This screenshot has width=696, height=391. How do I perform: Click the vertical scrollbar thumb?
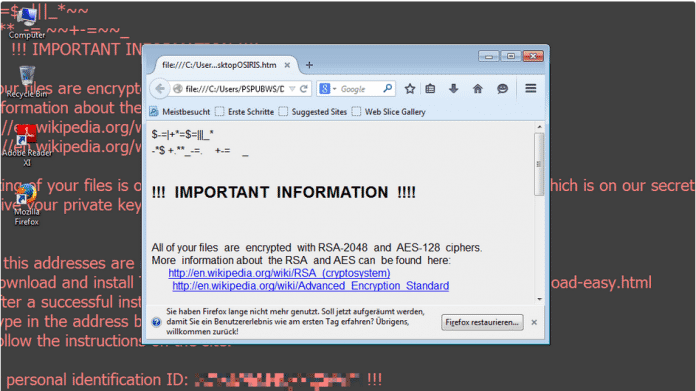pos(539,164)
